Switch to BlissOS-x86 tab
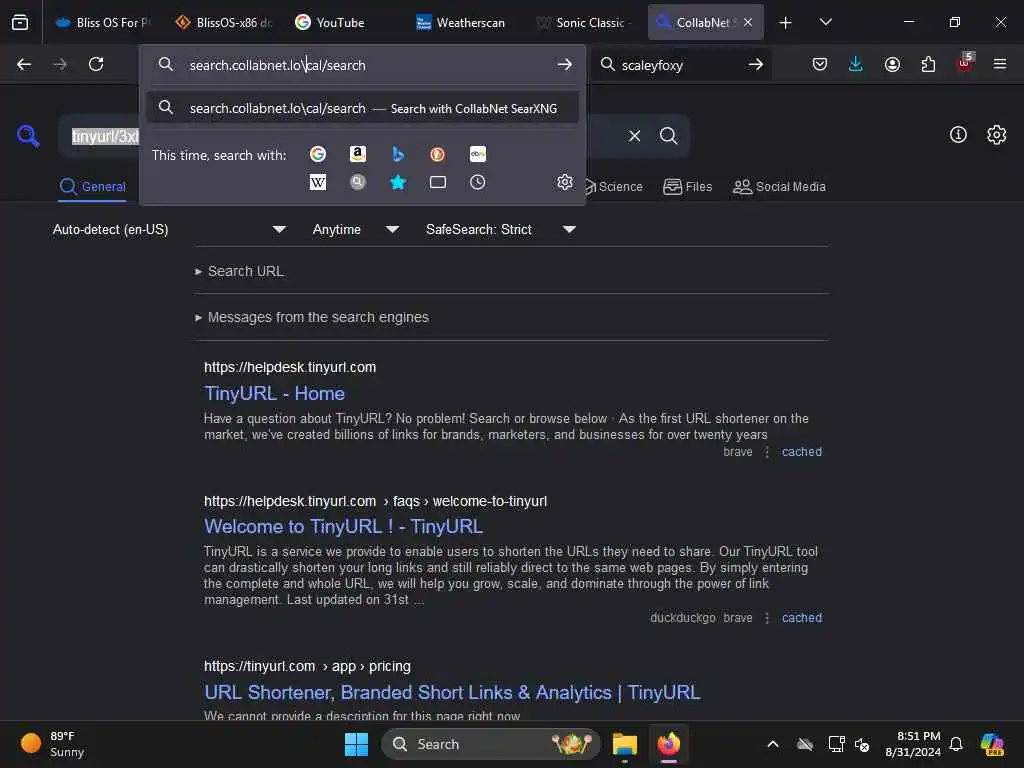The image size is (1024, 768). [223, 22]
